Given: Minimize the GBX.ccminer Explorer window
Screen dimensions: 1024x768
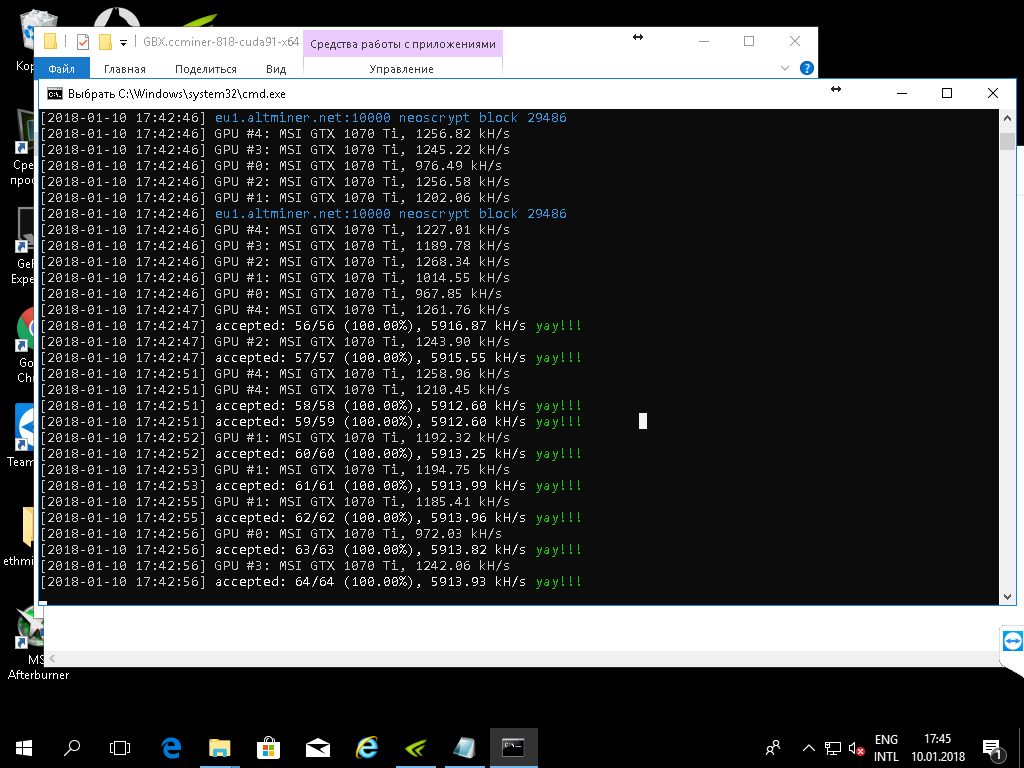Looking at the screenshot, I should 704,41.
